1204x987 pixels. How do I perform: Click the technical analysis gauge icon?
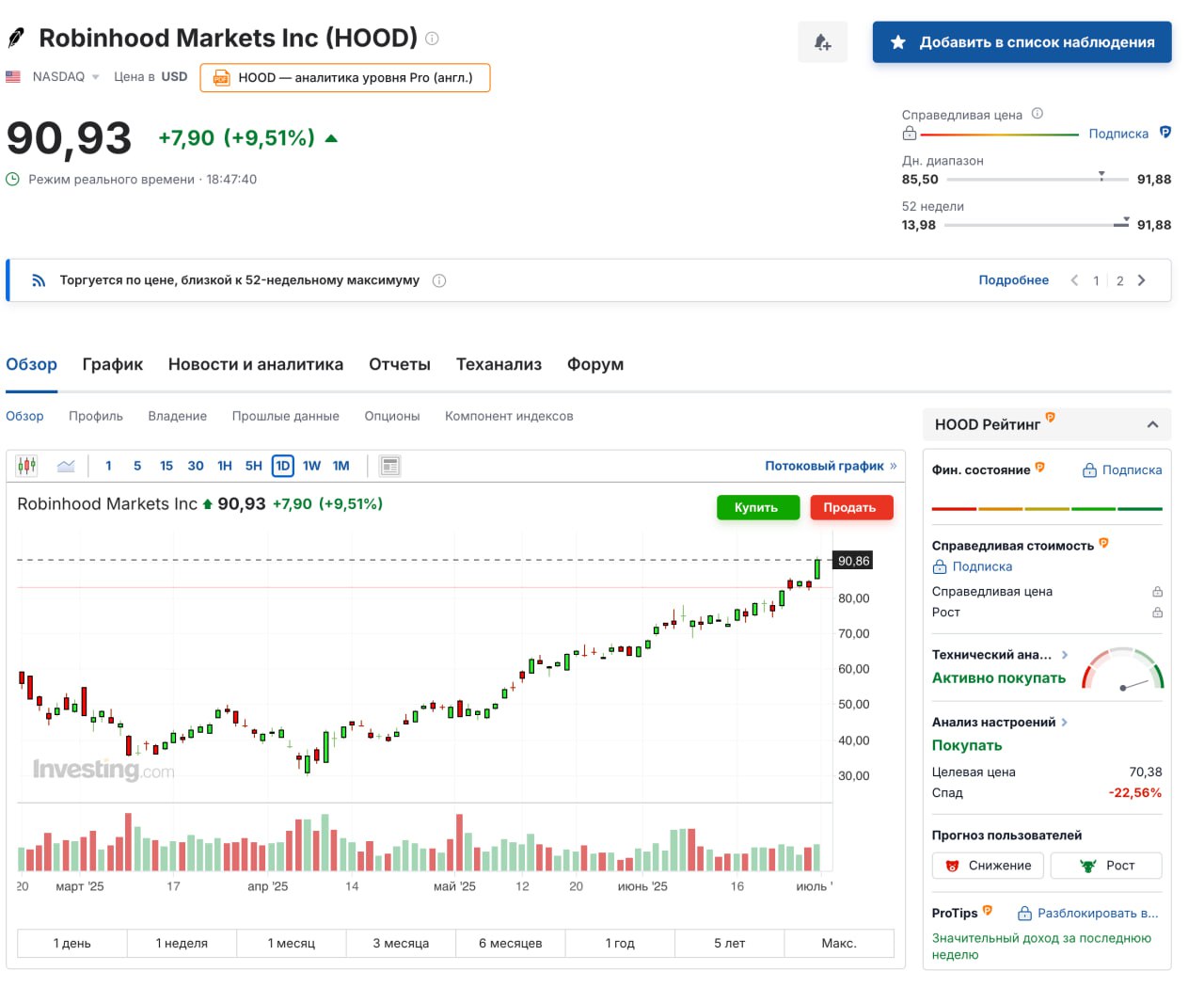[1123, 668]
